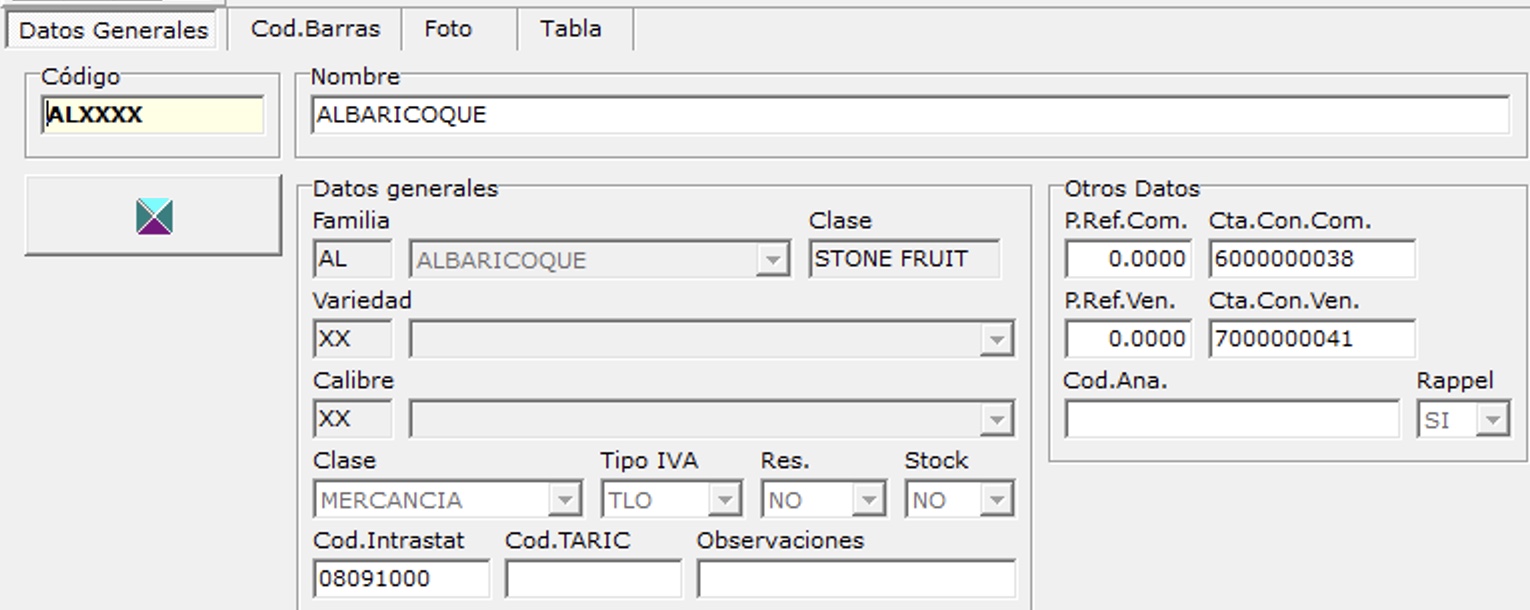
Task: Switch to the Cod.Barras tab
Action: point(315,29)
